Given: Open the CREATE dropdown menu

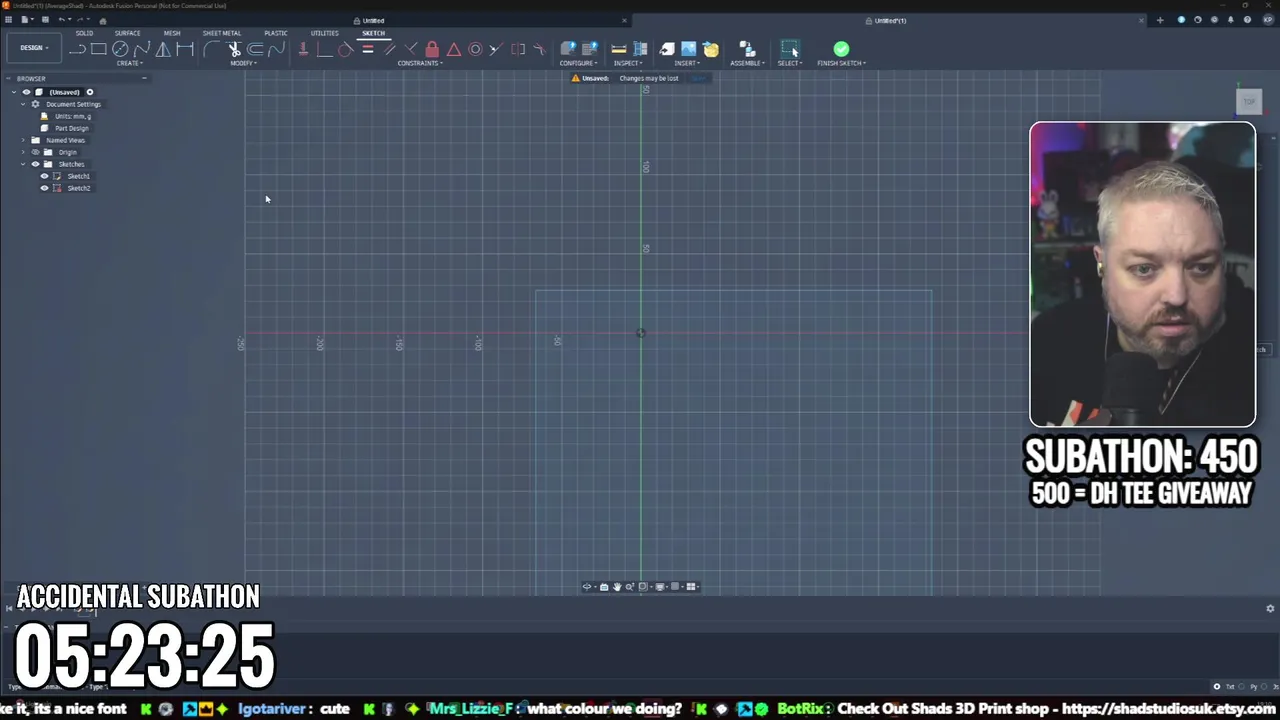Looking at the screenshot, I should click(129, 63).
